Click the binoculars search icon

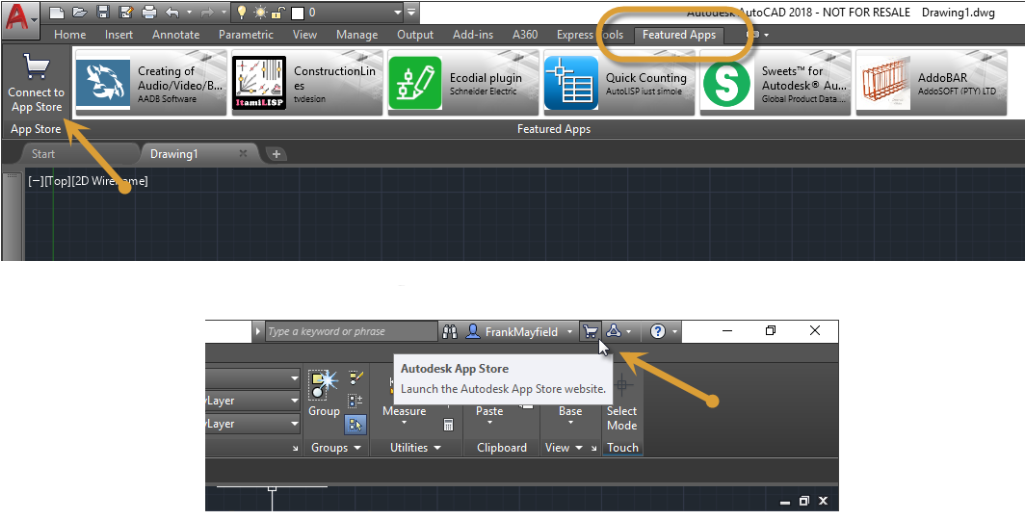pyautogui.click(x=450, y=332)
